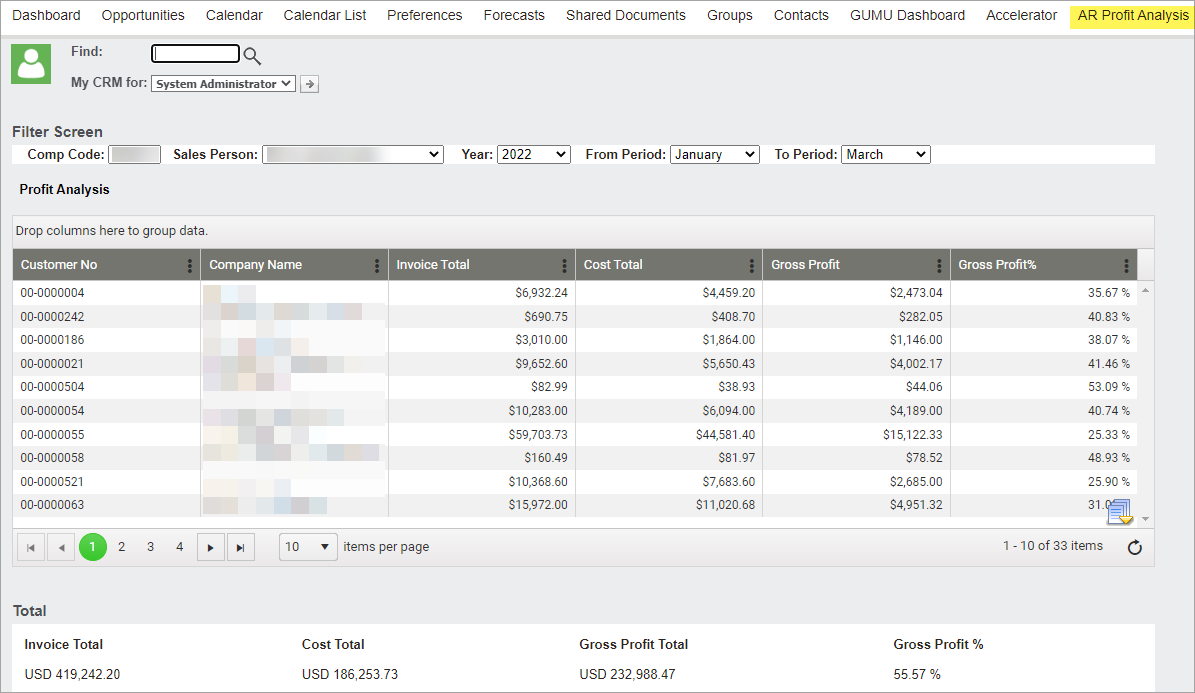
Task: Click the drop columns grouping area
Action: tap(583, 231)
